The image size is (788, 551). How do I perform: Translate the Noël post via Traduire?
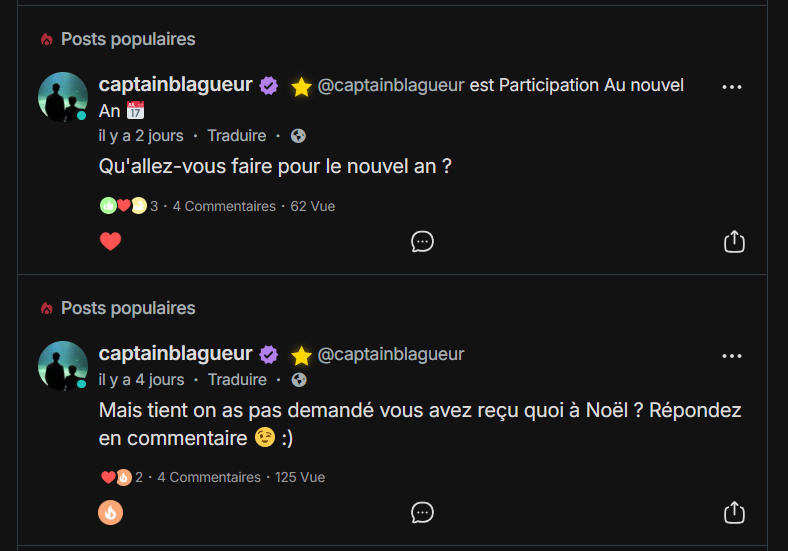237,380
